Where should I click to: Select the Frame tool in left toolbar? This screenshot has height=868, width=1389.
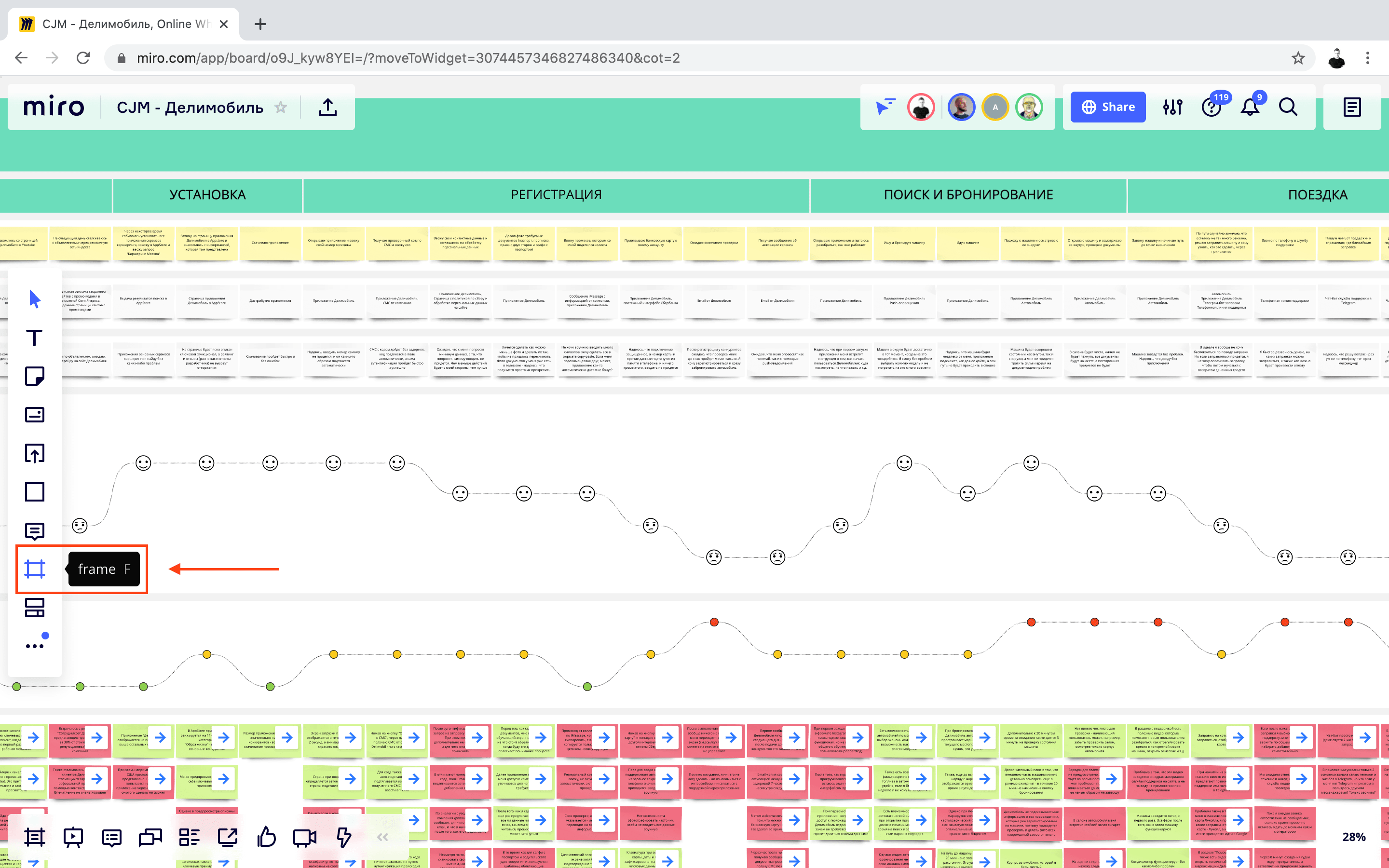[x=34, y=569]
